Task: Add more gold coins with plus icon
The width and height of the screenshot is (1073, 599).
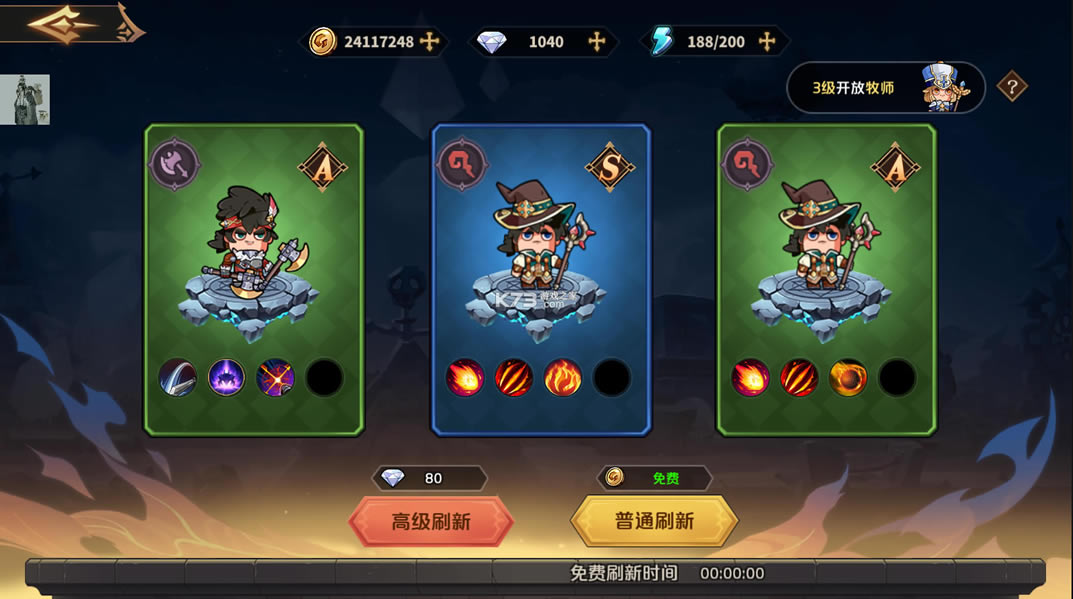Action: tap(430, 42)
